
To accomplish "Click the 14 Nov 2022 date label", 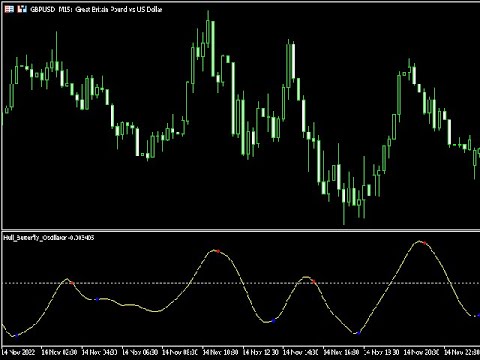I will coord(18,352).
